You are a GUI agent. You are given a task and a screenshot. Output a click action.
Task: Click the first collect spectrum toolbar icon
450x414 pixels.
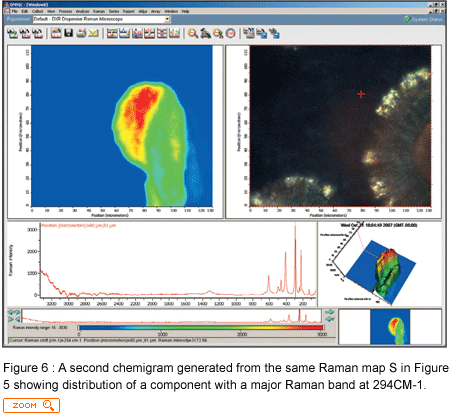13,33
